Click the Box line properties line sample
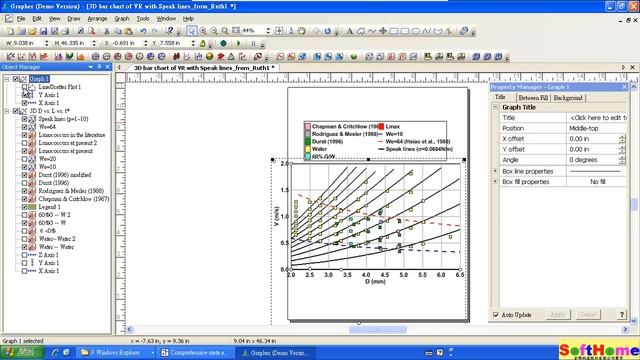Viewport: 640px width, 360px height. coord(597,171)
